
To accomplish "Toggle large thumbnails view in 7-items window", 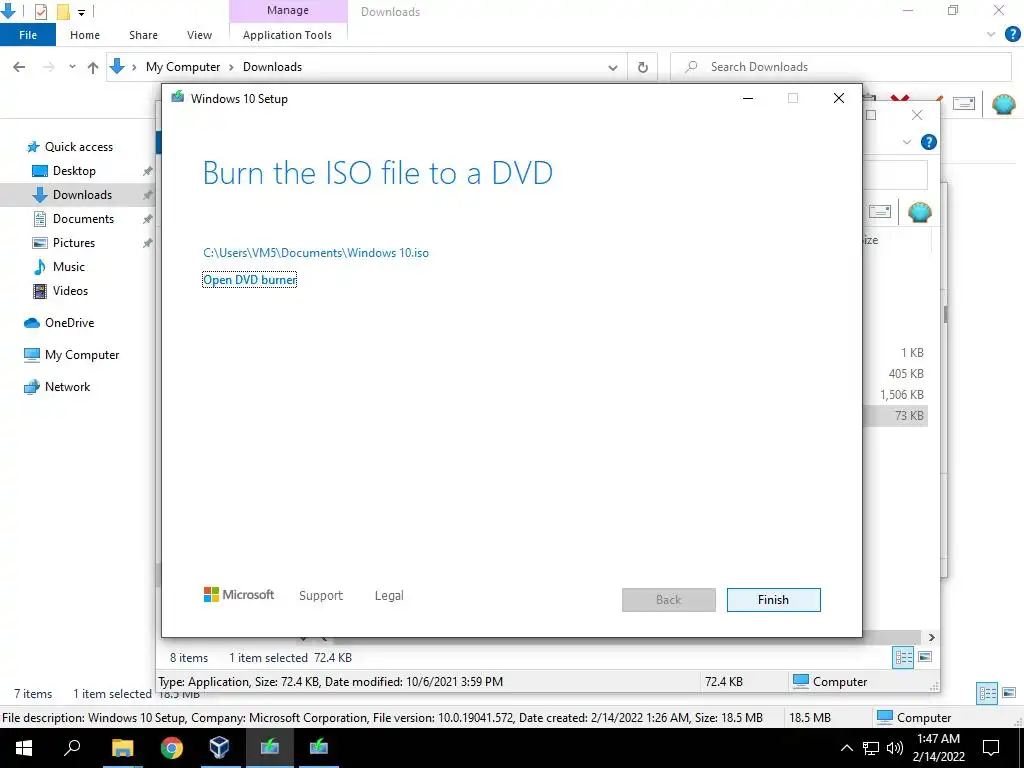I will tap(1009, 692).
